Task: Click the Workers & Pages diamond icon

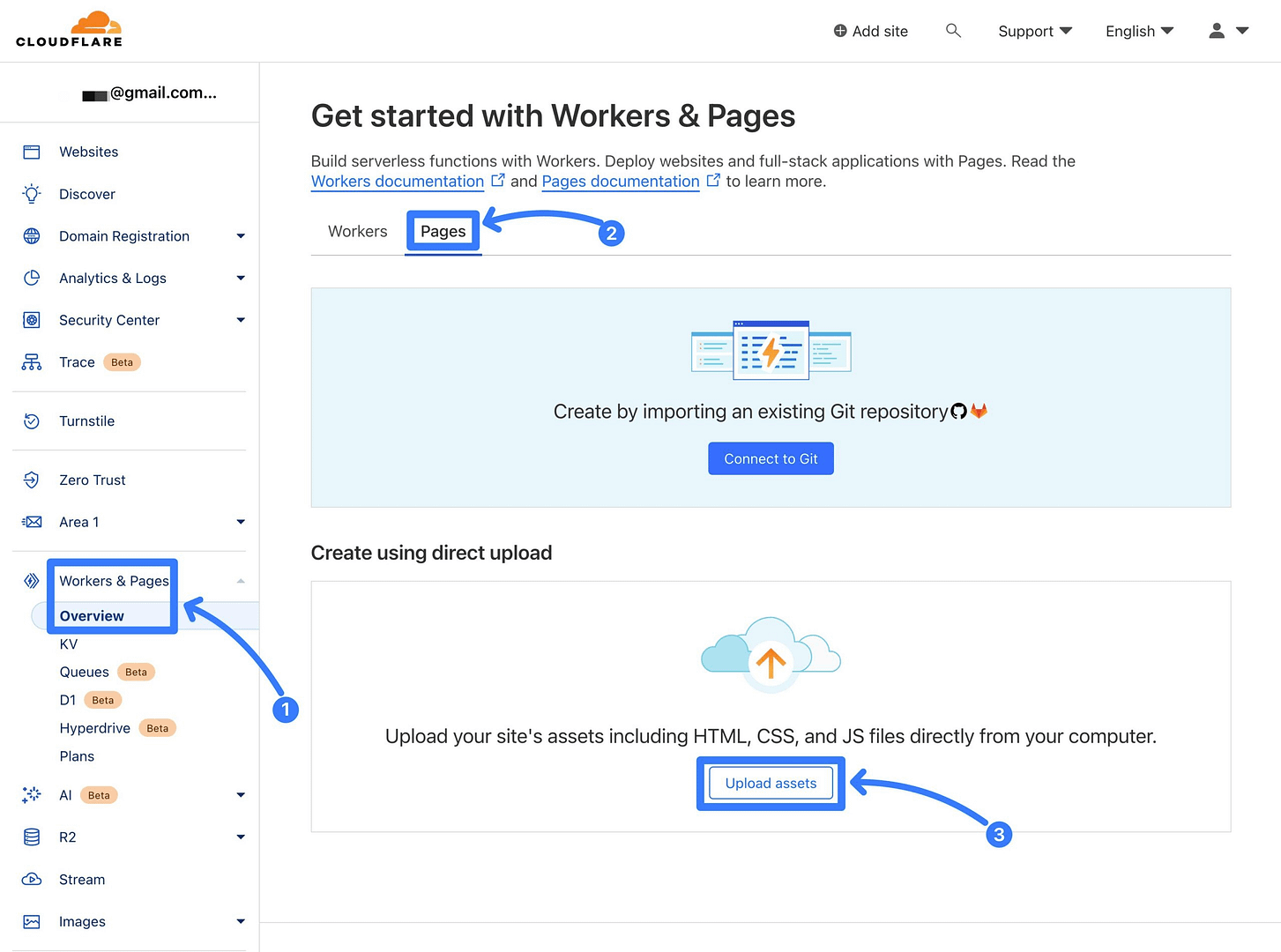Action: click(x=32, y=580)
